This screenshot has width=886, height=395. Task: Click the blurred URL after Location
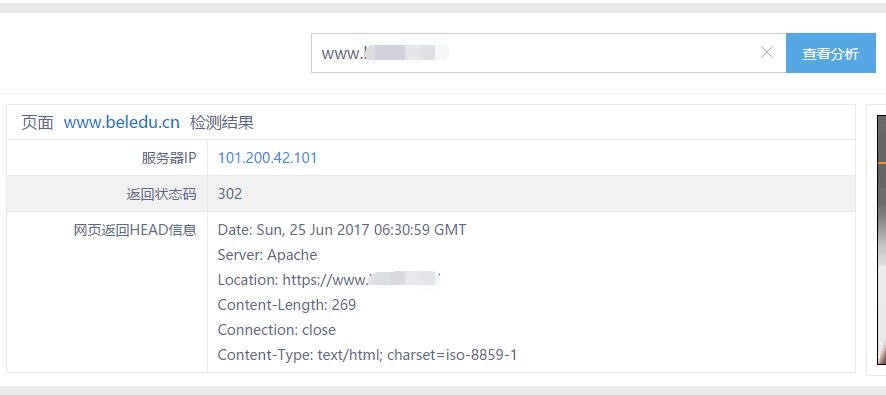(x=404, y=280)
